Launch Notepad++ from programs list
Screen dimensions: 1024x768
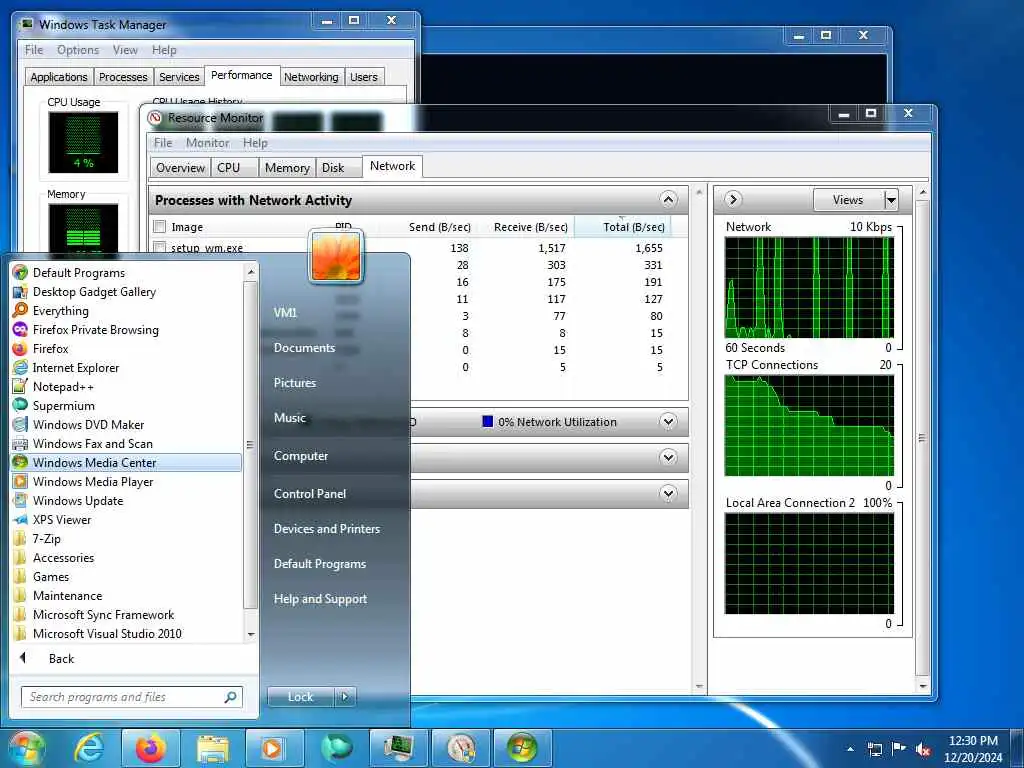(54, 387)
